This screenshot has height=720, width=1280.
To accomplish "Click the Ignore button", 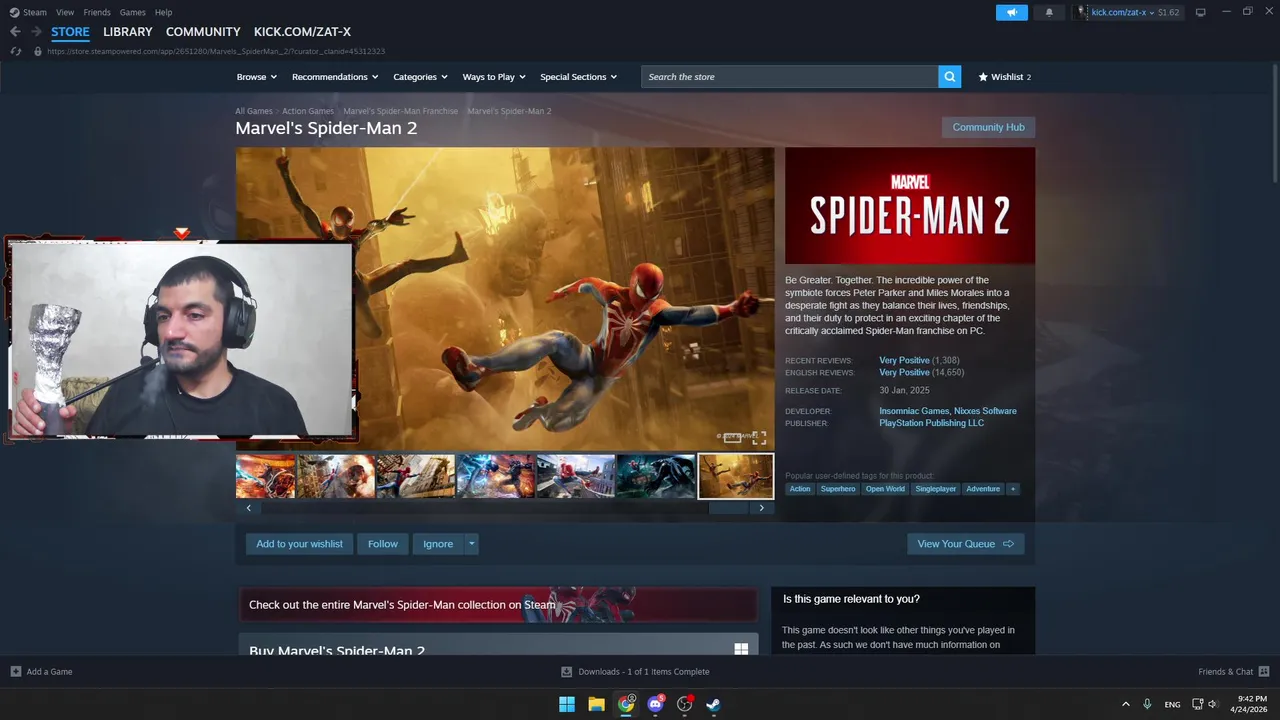I will point(438,544).
